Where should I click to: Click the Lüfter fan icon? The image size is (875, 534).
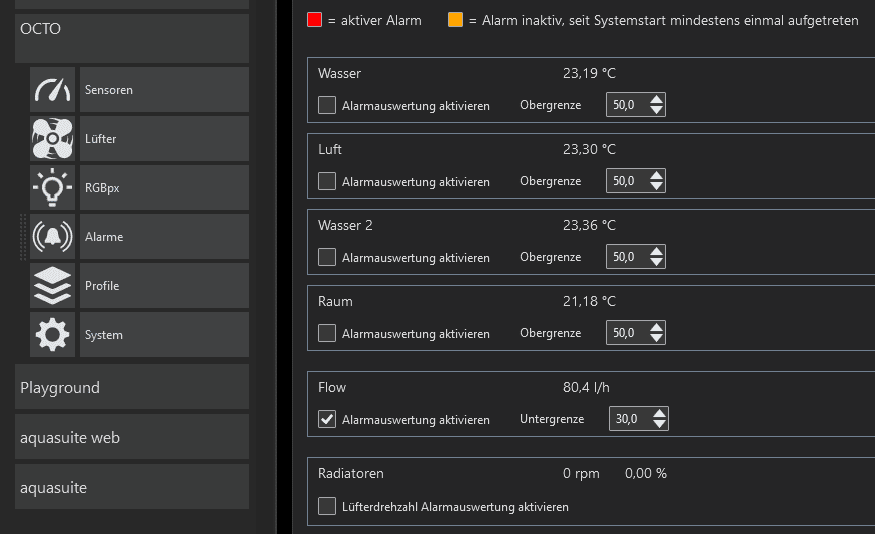pos(53,138)
